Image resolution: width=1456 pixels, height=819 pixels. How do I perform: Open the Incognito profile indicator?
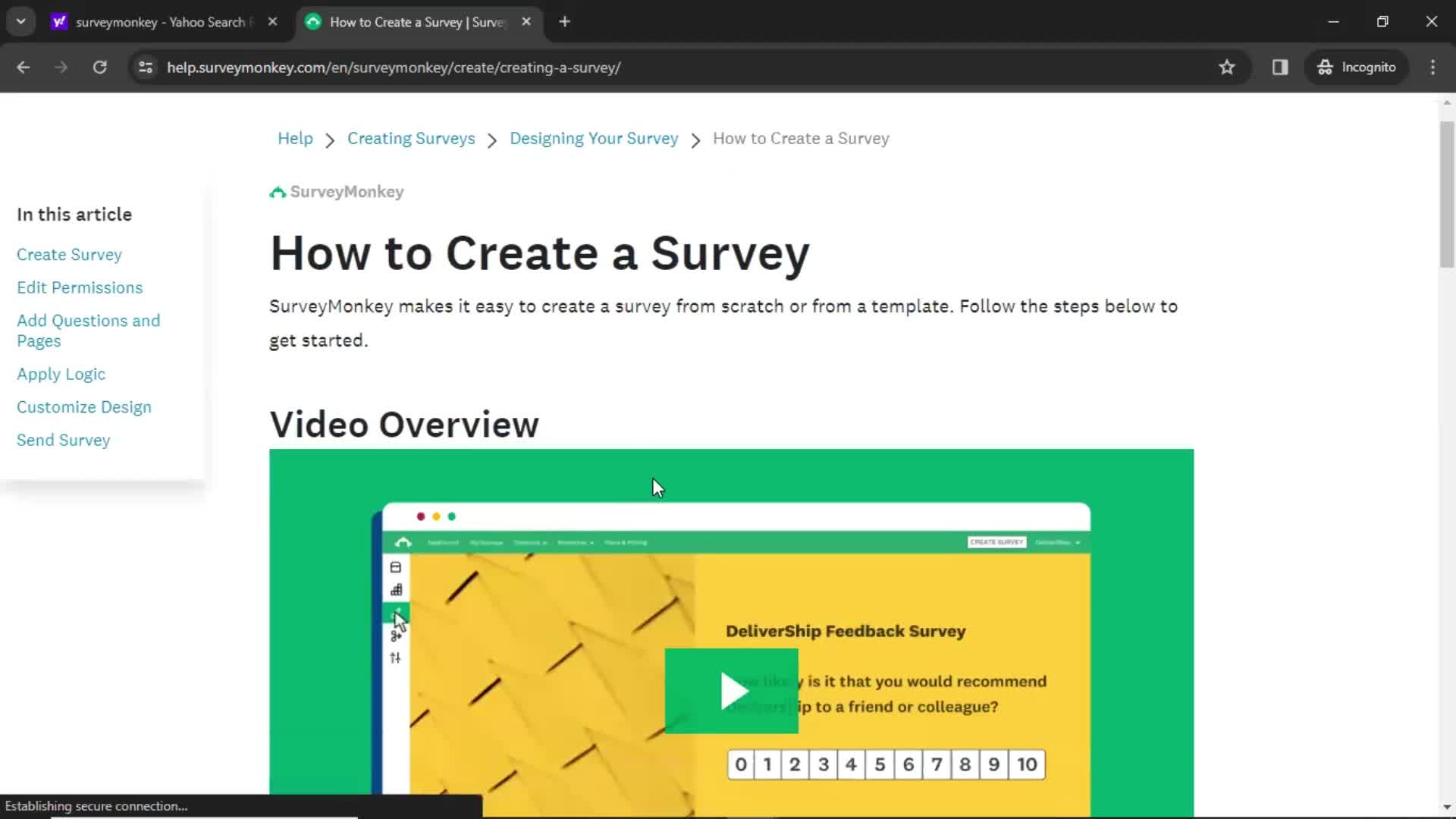1357,67
